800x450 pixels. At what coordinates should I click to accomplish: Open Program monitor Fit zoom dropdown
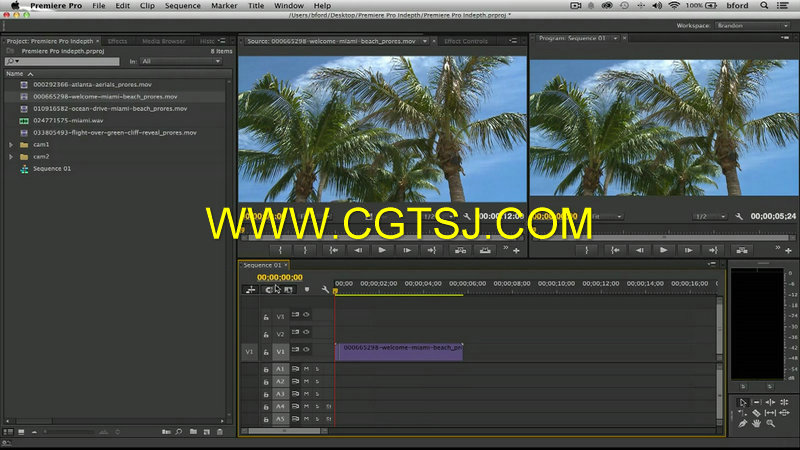point(607,216)
